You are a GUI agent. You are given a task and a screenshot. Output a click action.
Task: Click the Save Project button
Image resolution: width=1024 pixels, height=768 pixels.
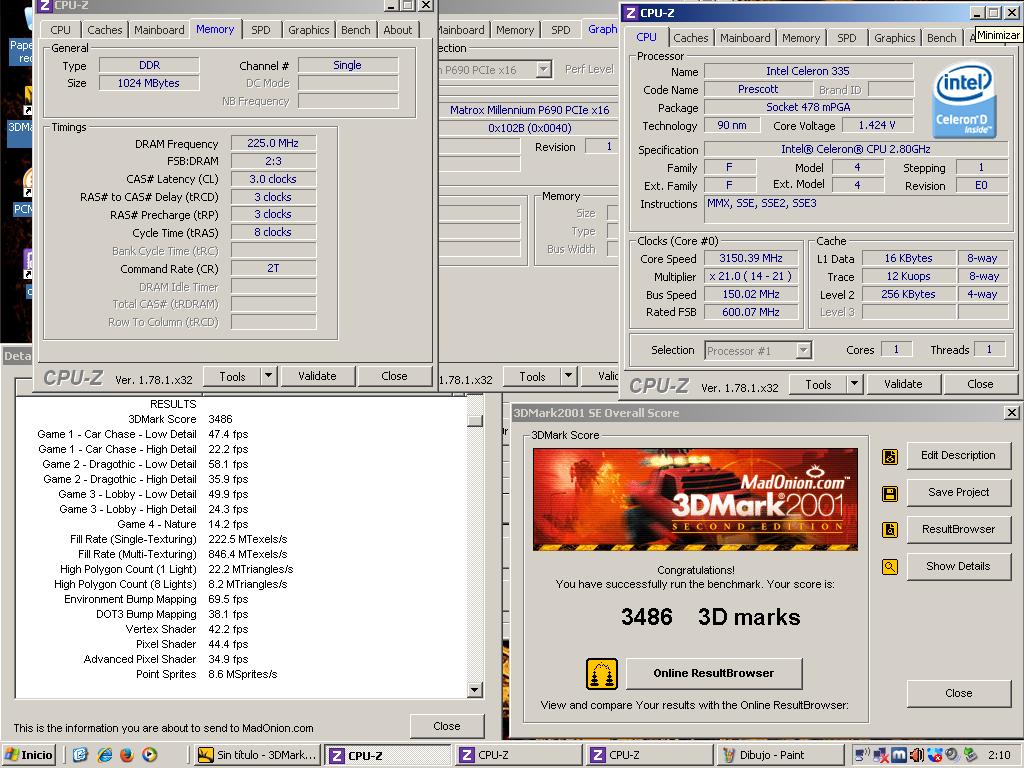tap(958, 492)
